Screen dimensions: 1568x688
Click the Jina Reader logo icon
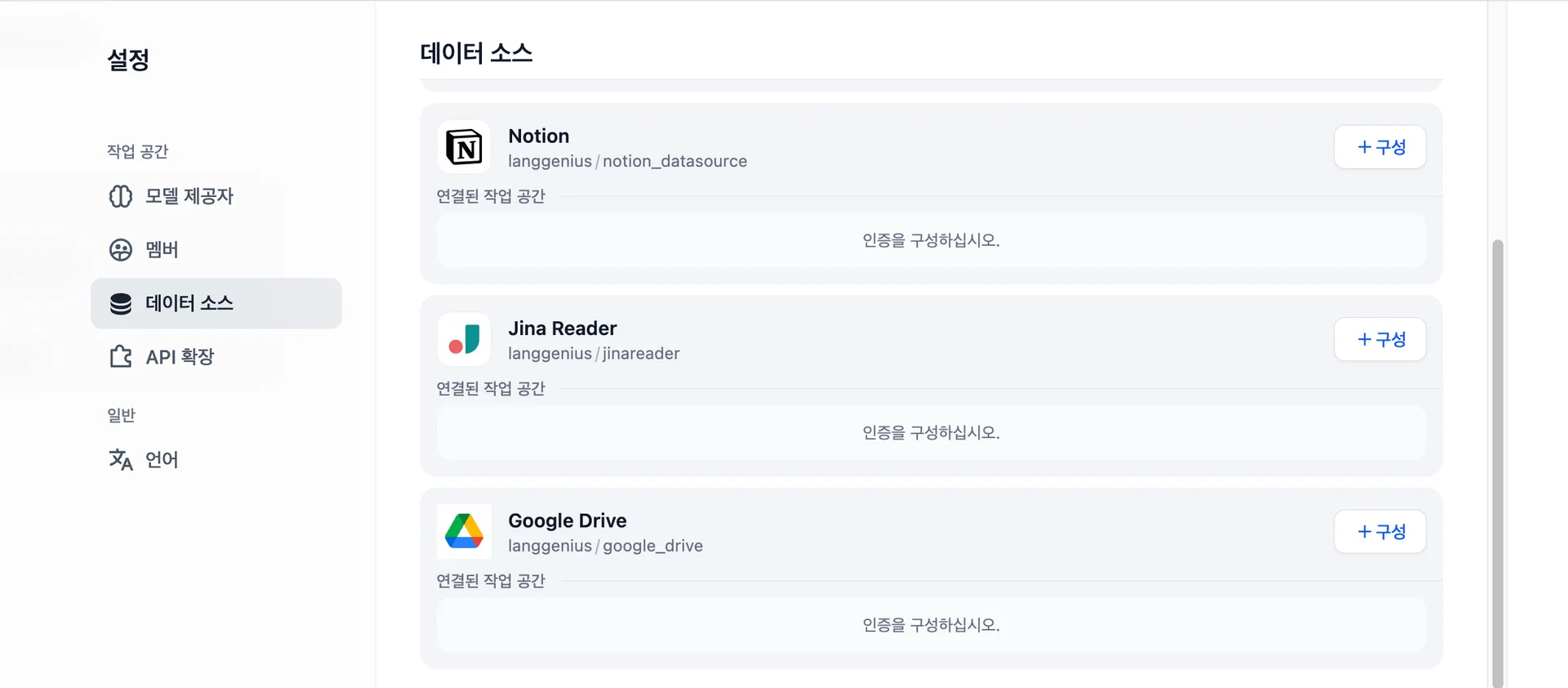(x=464, y=340)
